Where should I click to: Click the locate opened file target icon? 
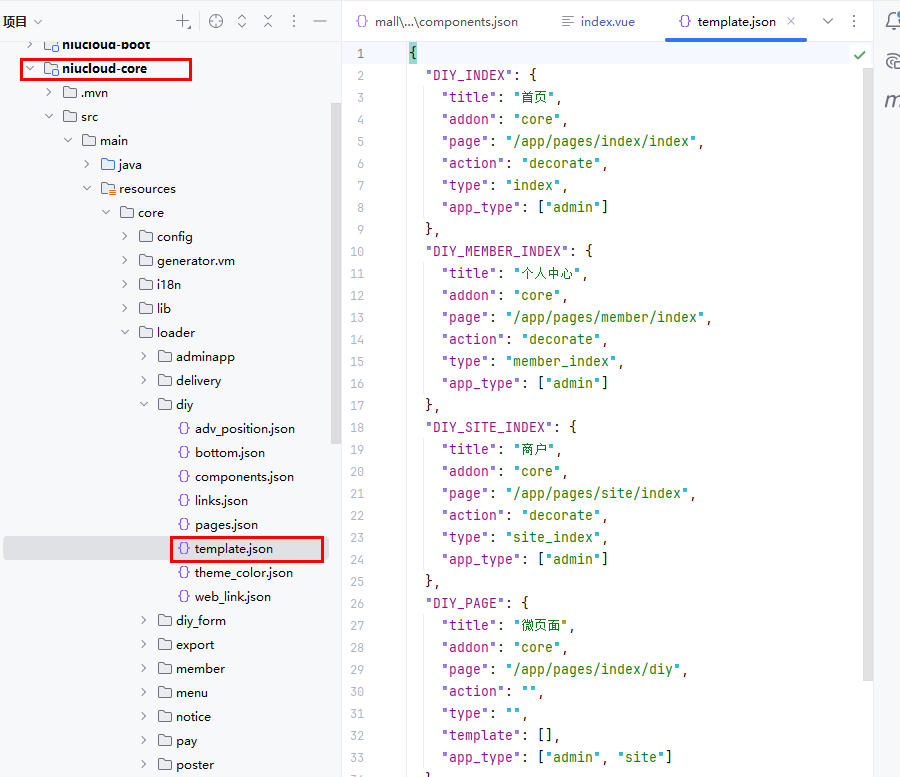216,21
